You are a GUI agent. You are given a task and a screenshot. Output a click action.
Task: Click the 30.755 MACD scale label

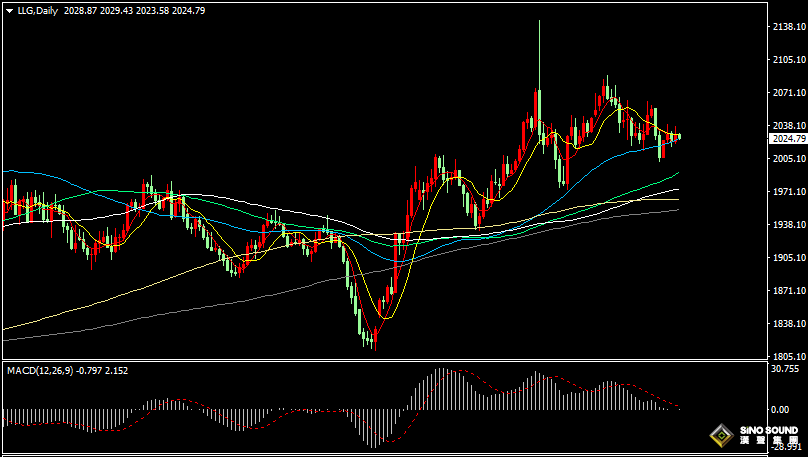[785, 369]
